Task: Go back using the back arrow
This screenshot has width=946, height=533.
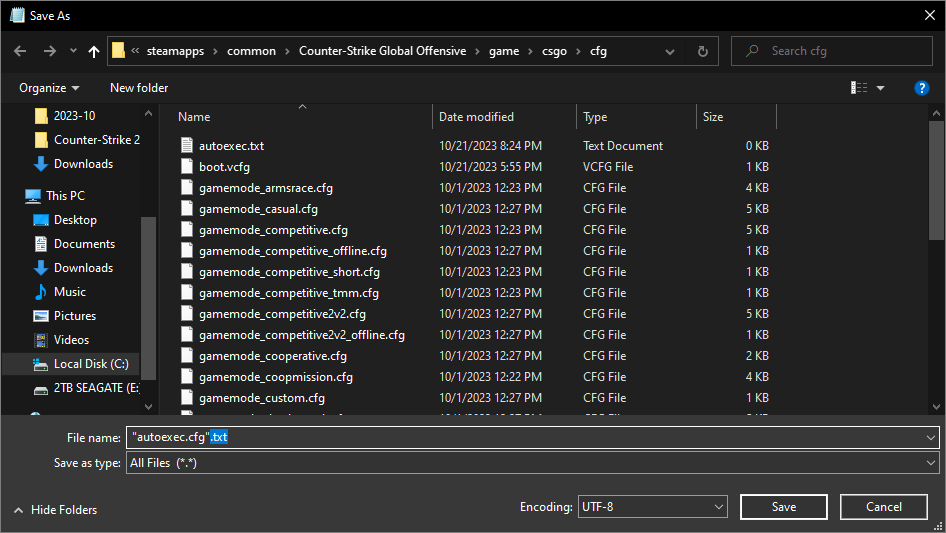Action: (x=20, y=51)
